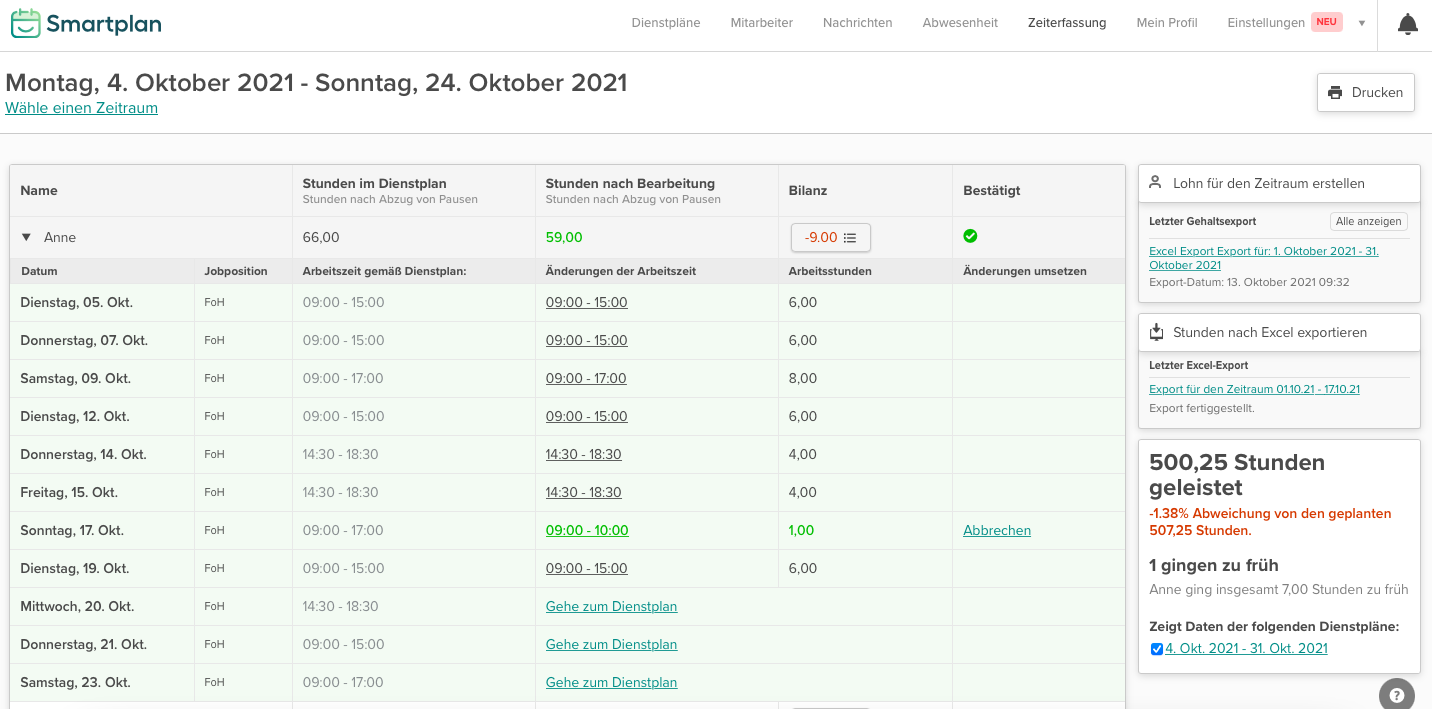
Task: Click the 500,25 Stunden geleistet heading
Action: pos(1237,475)
